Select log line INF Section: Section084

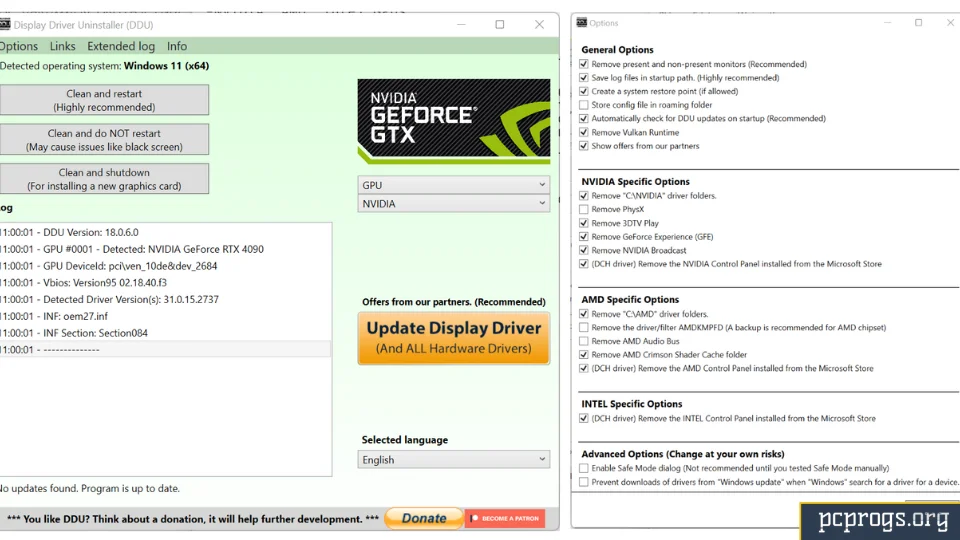click(165, 333)
